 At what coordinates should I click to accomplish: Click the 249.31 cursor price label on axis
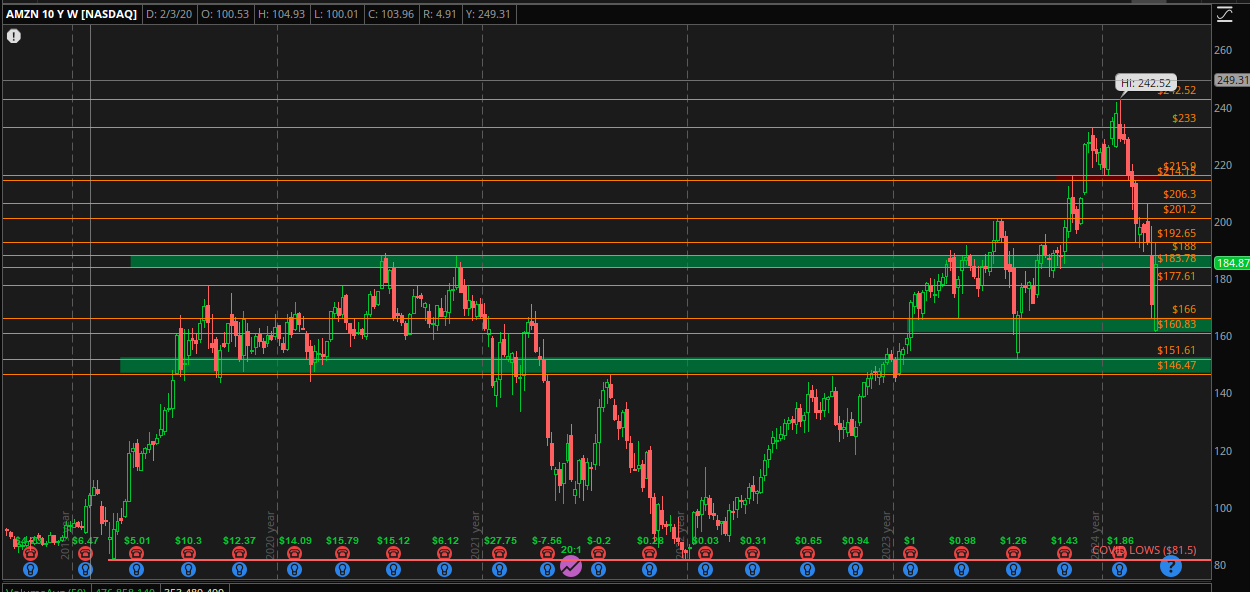click(x=1231, y=80)
